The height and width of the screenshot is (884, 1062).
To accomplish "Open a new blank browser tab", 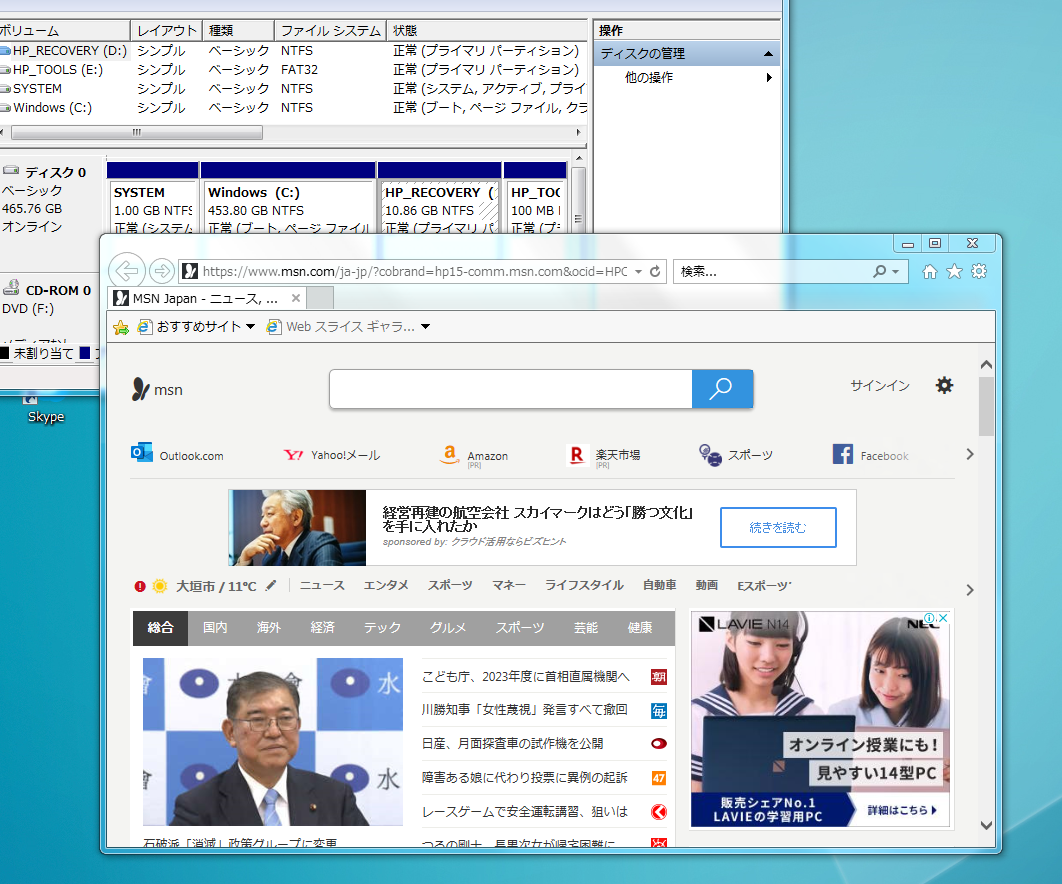I will click(x=320, y=298).
